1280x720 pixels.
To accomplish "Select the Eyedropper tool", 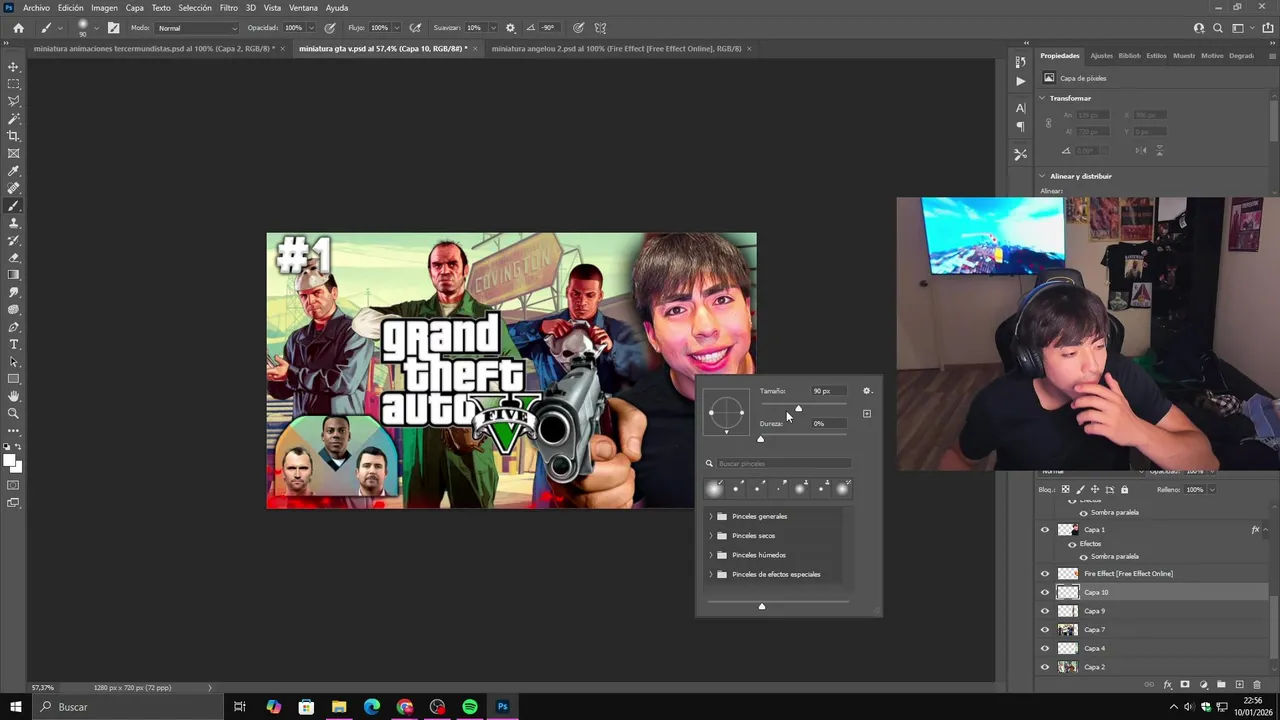I will (x=14, y=171).
